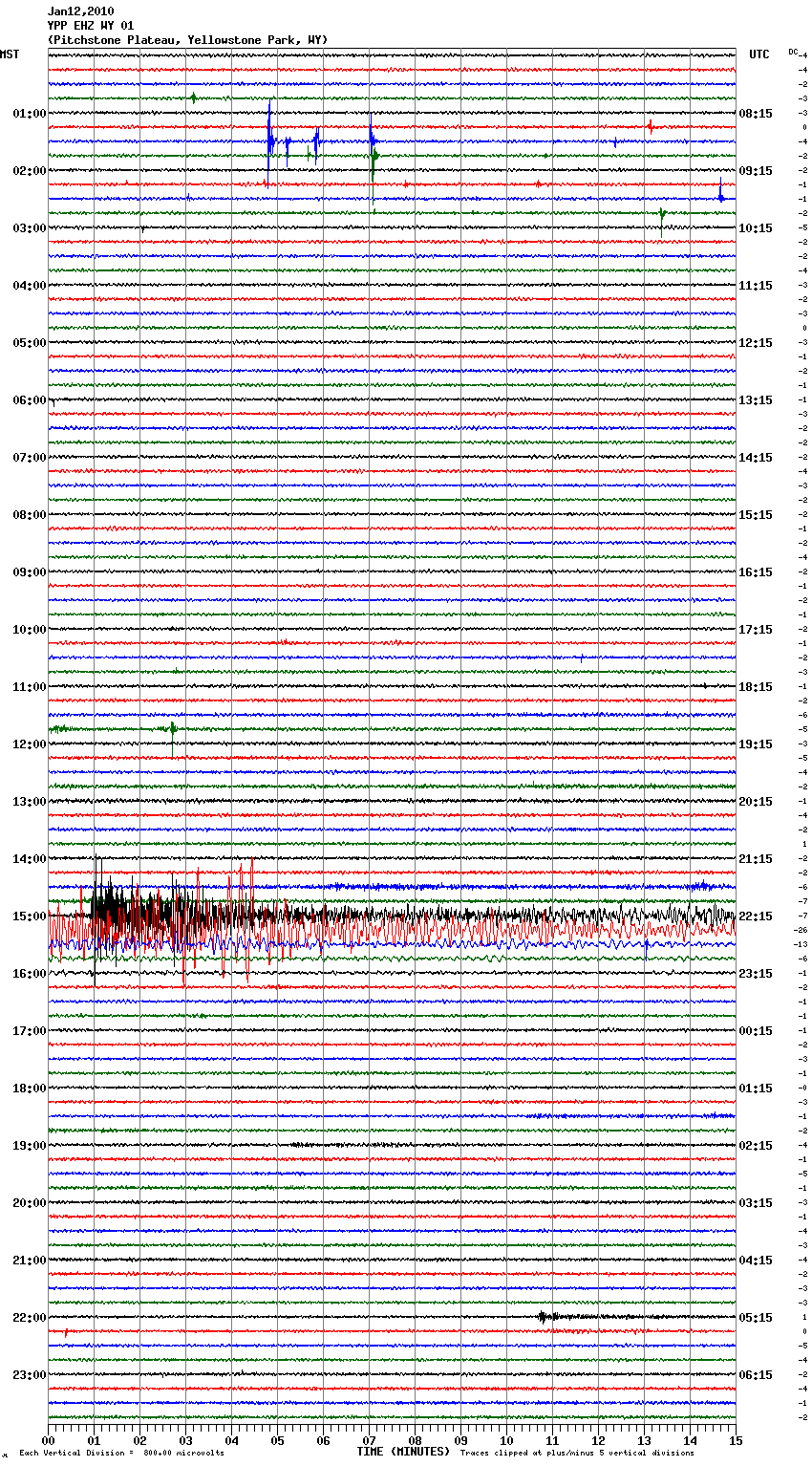
Task: Click the 21:15 UTC time label
Action: tap(756, 859)
